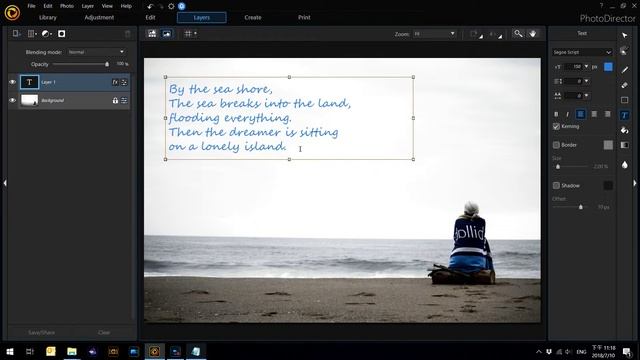Click the show all photos view icon
This screenshot has height=360, width=640.
(x=152, y=34)
